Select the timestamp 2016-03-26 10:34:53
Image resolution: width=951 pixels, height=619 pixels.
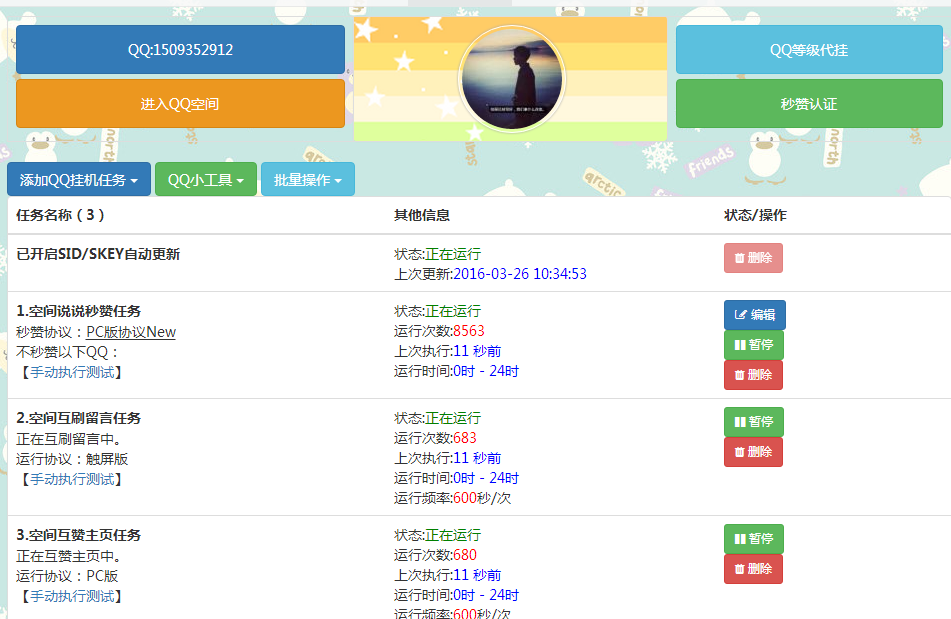520,274
